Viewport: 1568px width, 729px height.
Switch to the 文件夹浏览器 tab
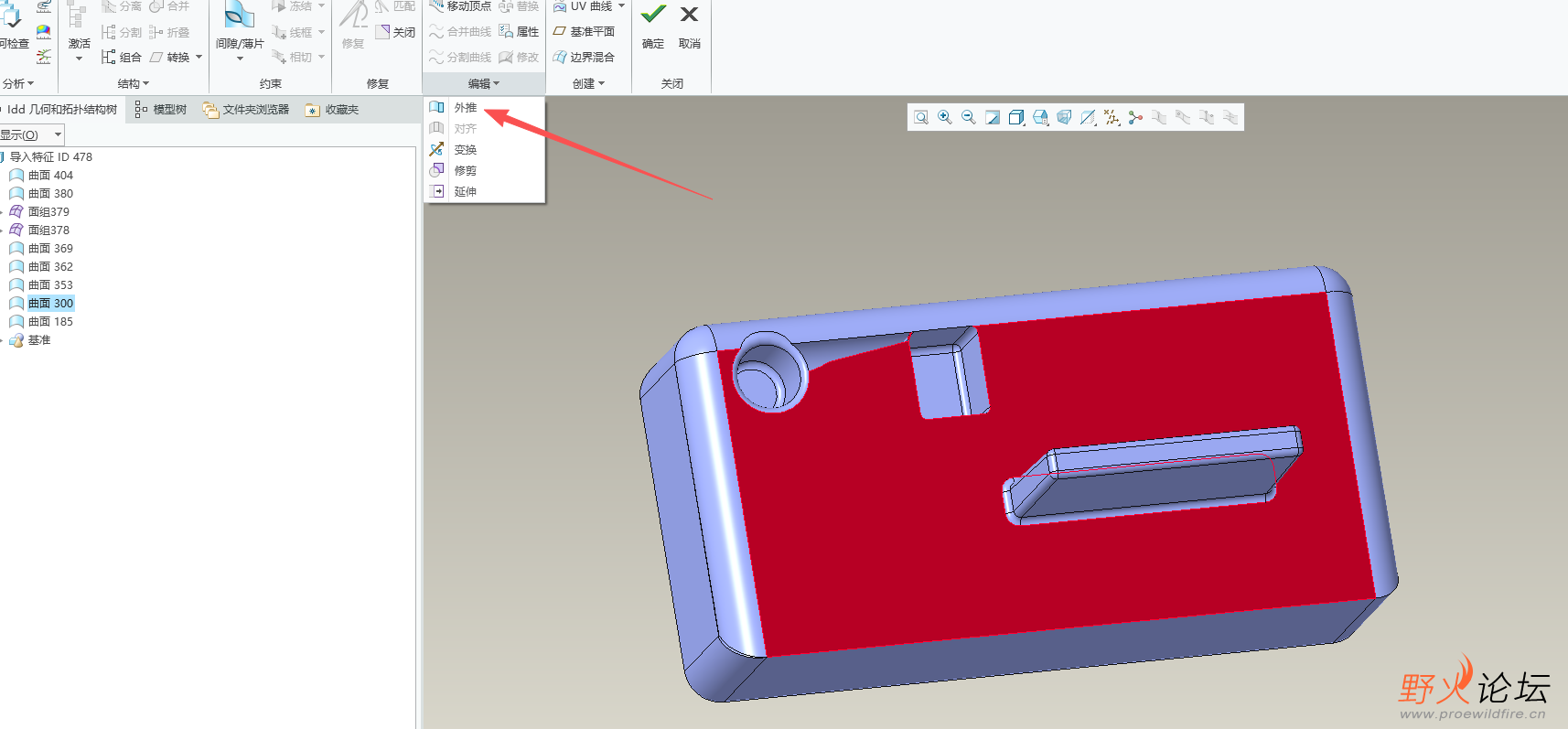click(x=246, y=110)
